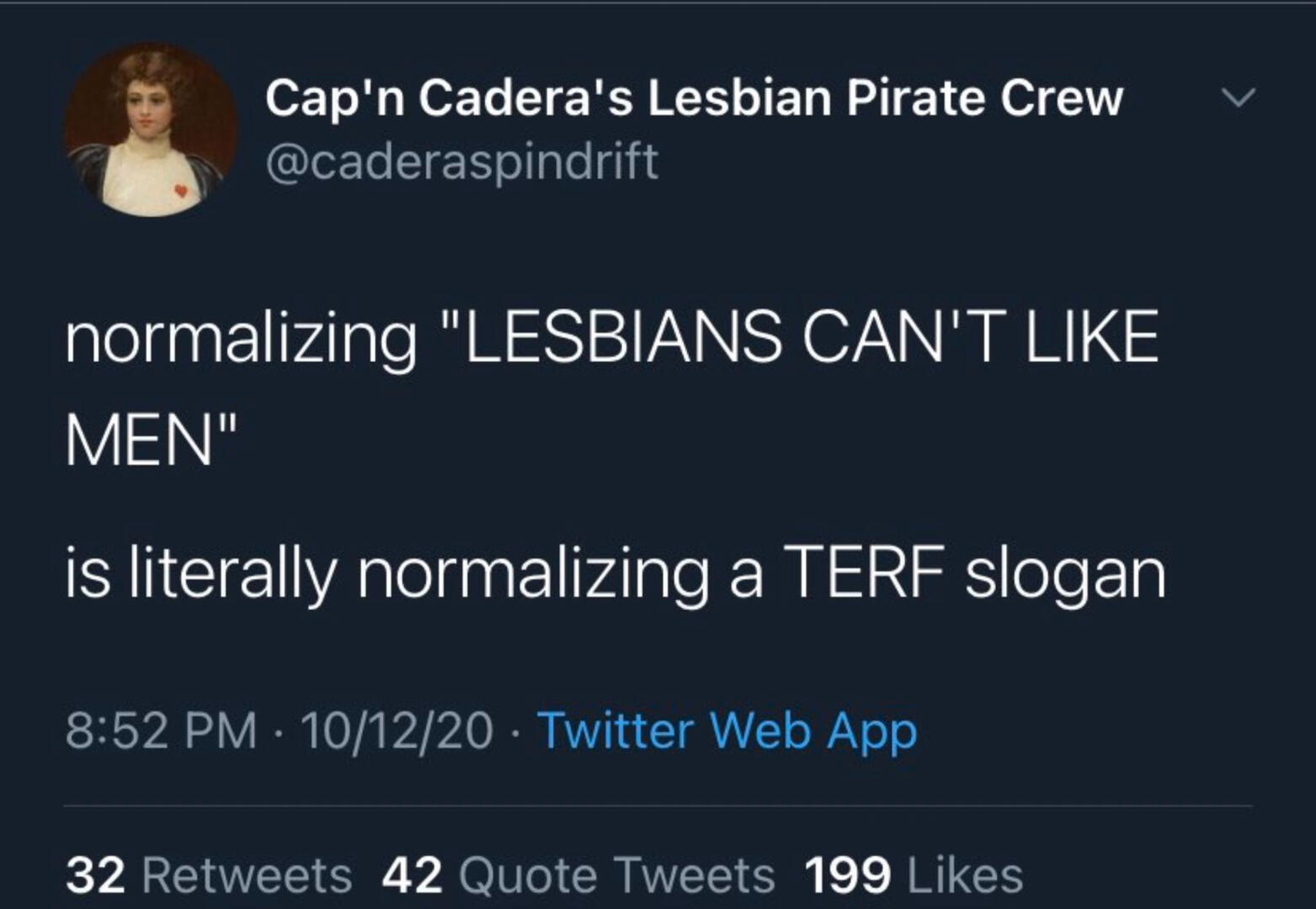The width and height of the screenshot is (1316, 909).
Task: Open the Twitter Web App source link
Action: 727,730
